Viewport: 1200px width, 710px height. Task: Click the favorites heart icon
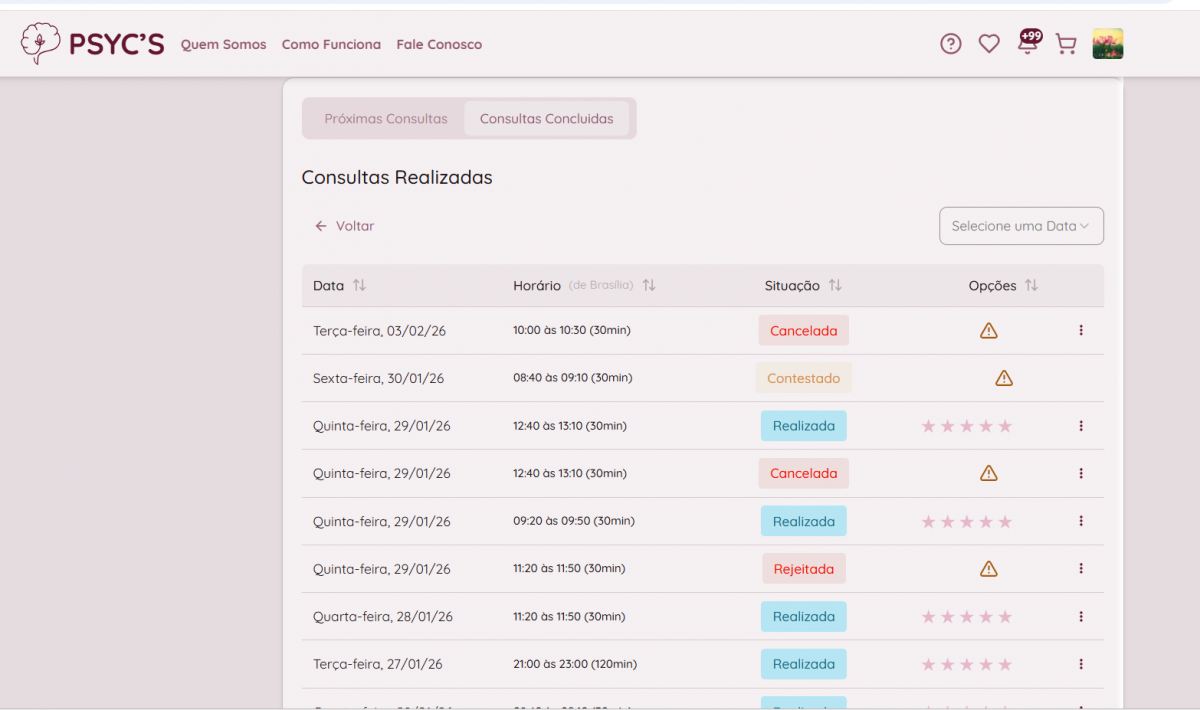tap(989, 44)
